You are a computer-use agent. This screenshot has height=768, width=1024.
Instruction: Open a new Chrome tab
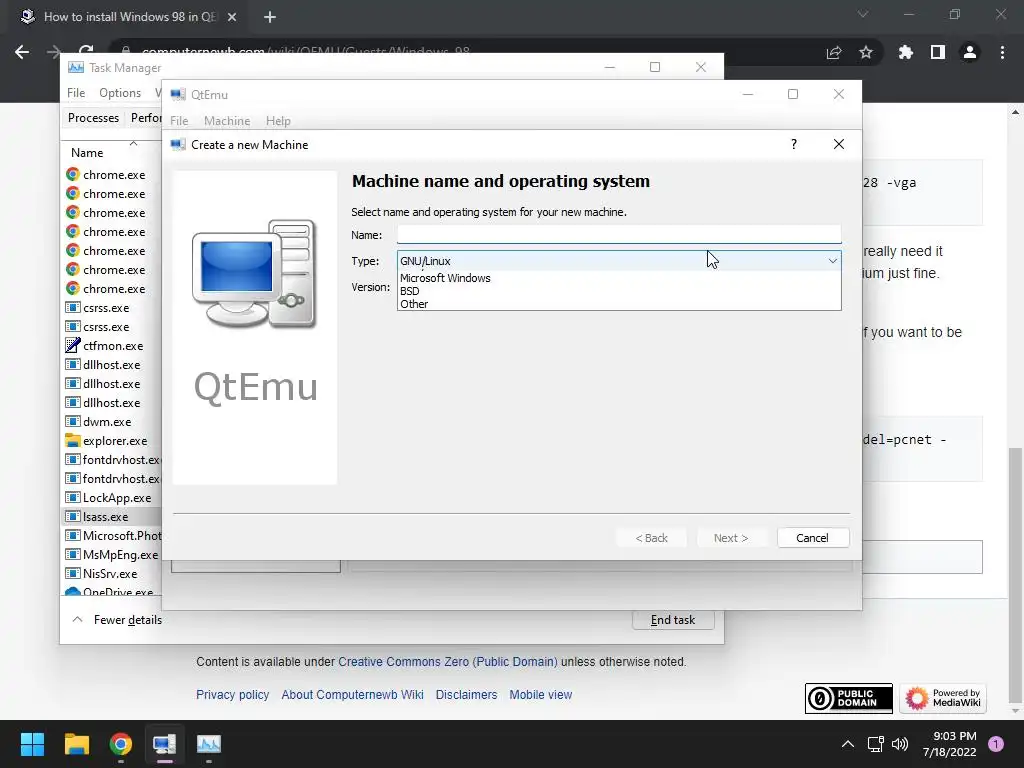pyautogui.click(x=270, y=17)
